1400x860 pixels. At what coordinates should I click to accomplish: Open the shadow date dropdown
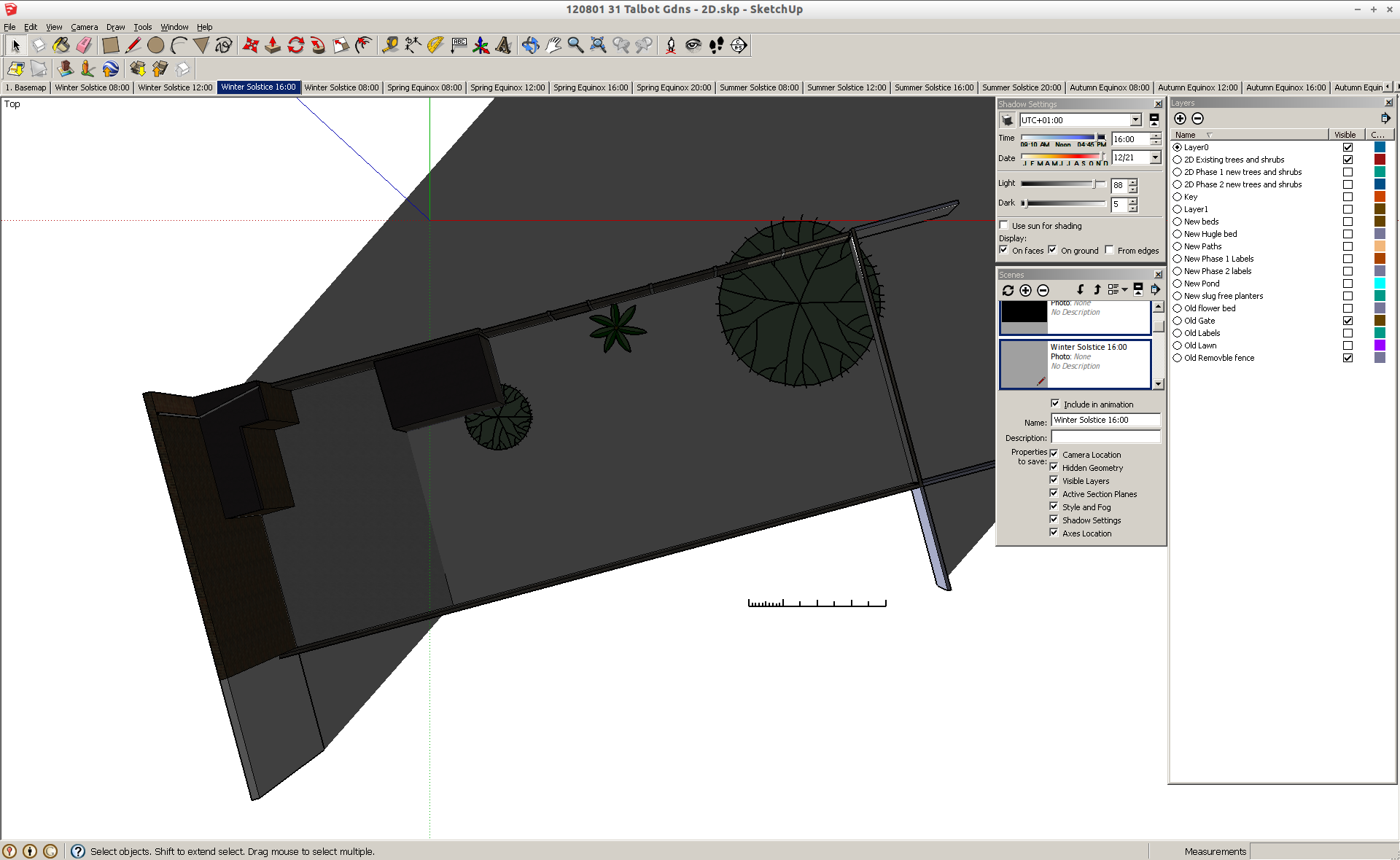tap(1155, 157)
